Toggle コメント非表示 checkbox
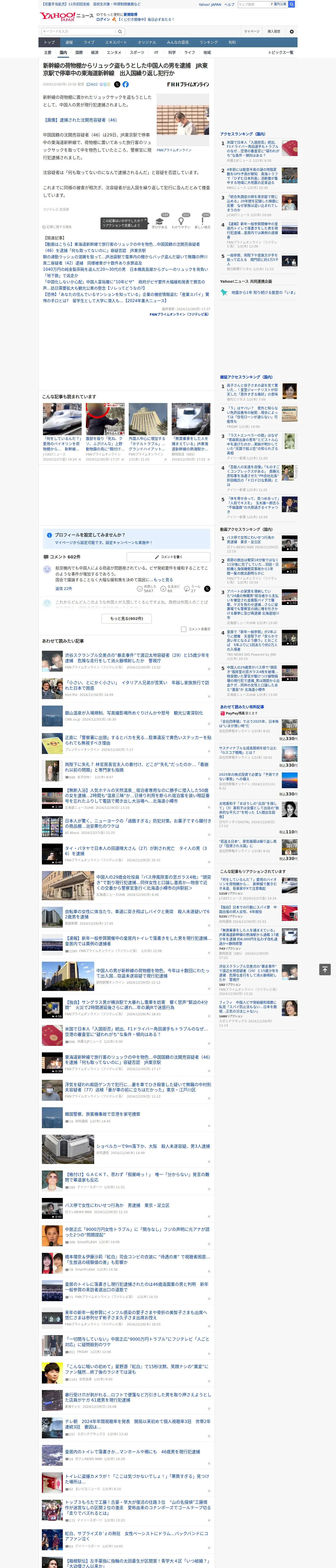 [x=183, y=629]
